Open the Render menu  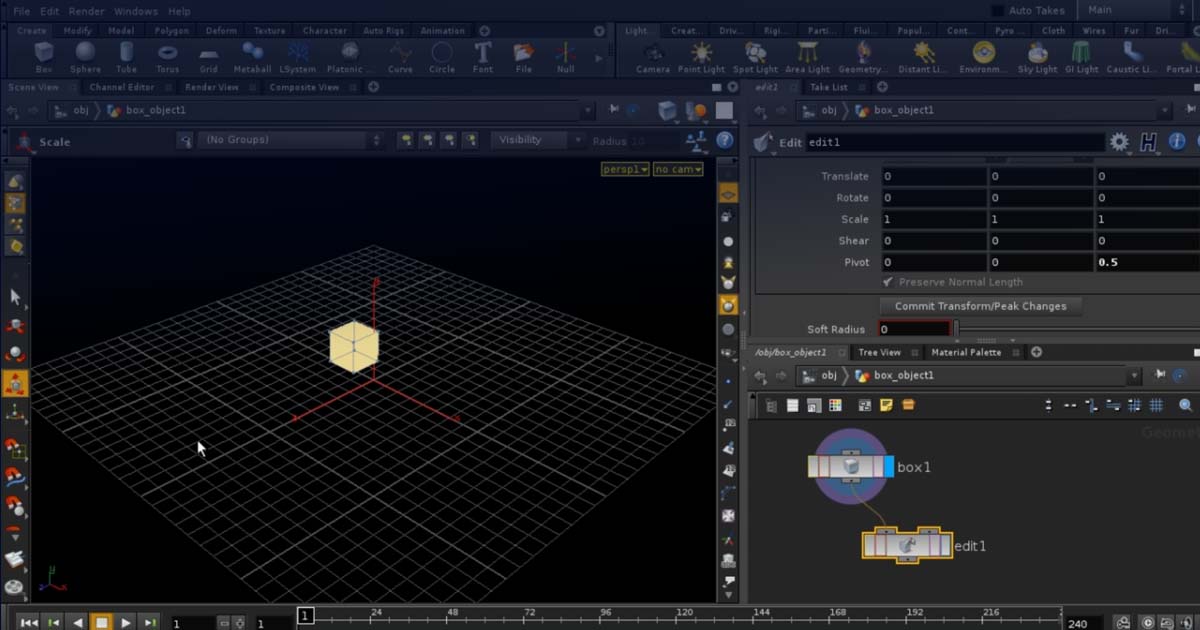pos(87,11)
